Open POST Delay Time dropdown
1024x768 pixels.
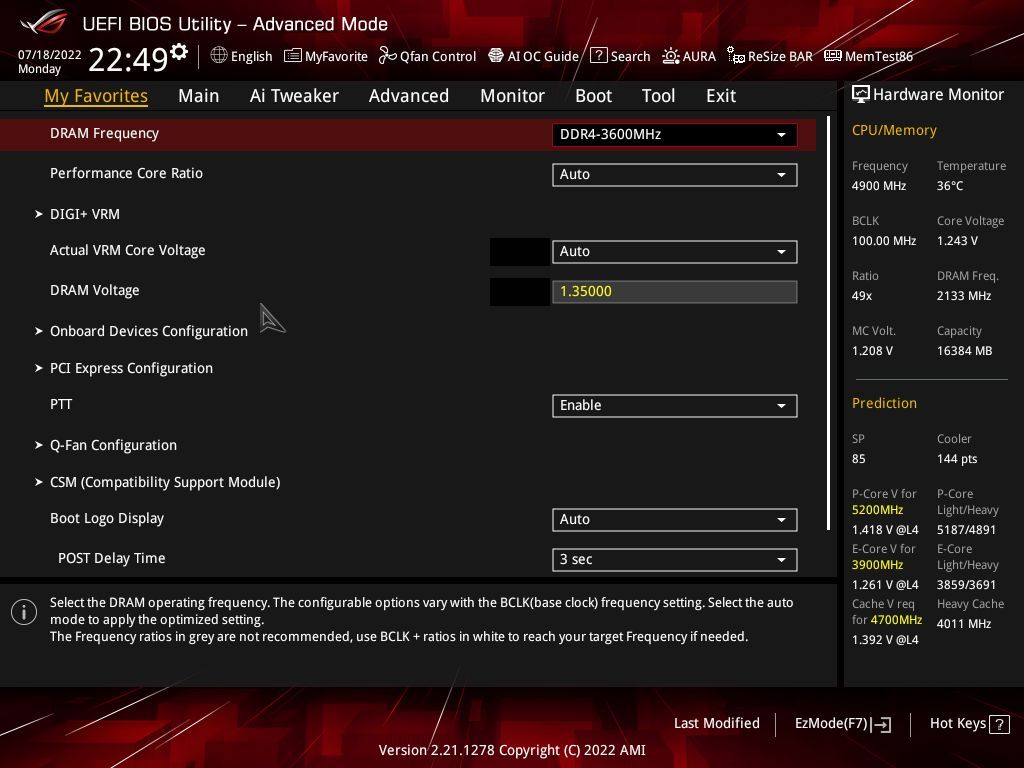675,560
